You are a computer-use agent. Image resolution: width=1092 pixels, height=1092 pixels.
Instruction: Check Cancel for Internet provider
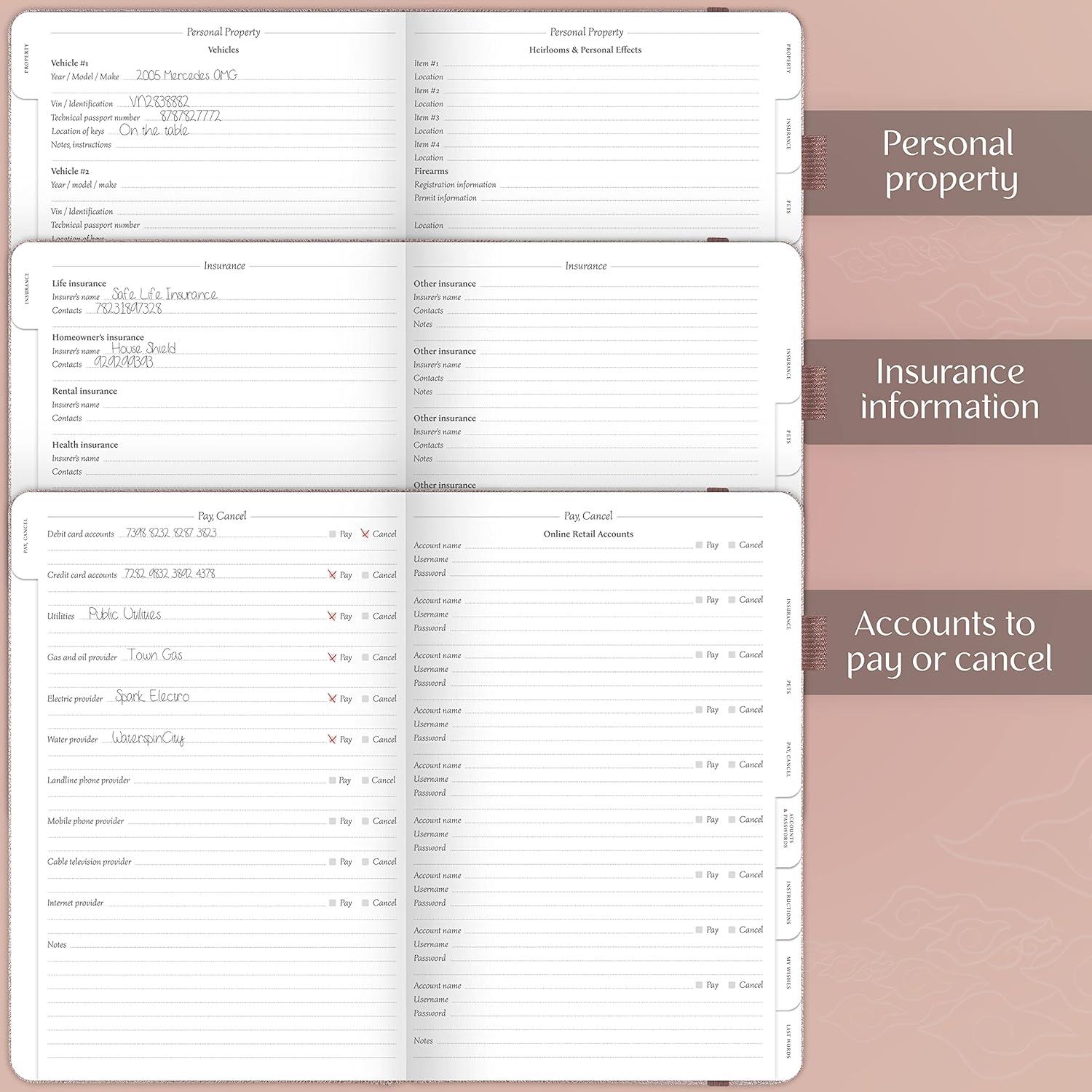(365, 903)
